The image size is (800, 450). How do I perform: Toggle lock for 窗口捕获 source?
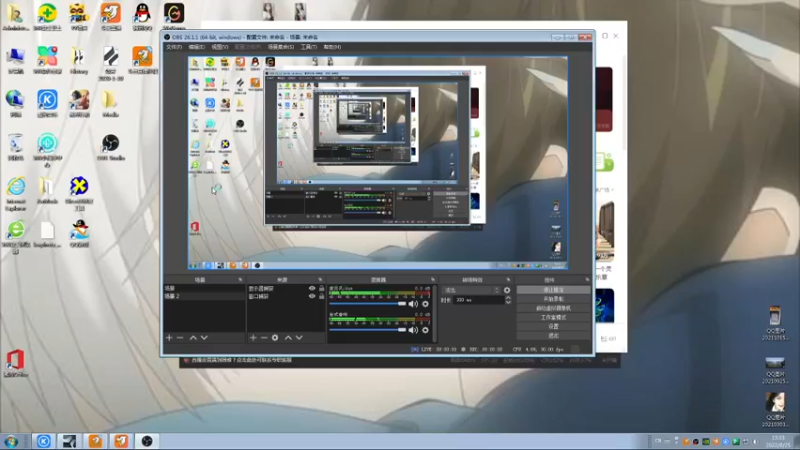pyautogui.click(x=321, y=296)
